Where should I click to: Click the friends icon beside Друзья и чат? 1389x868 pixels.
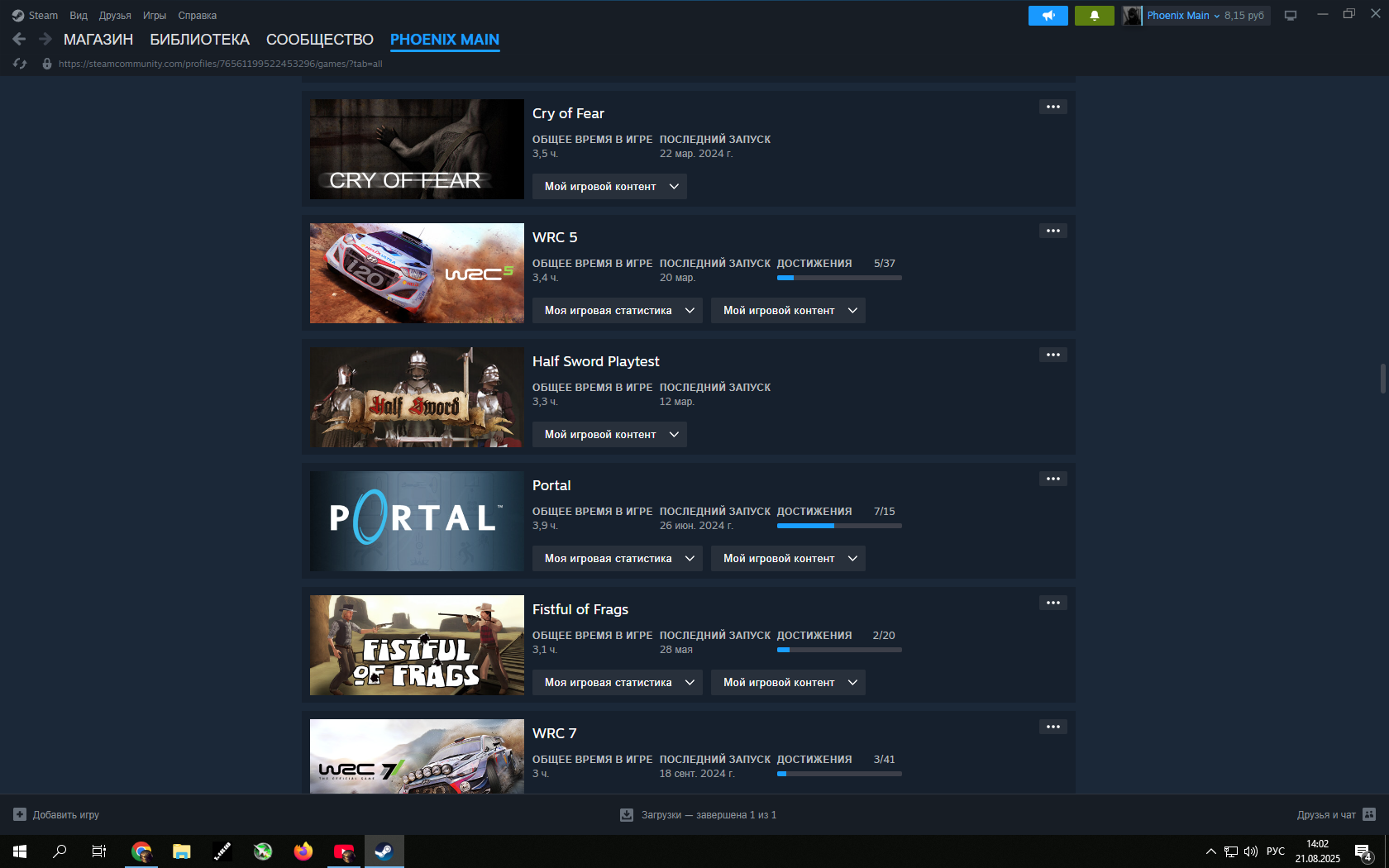click(1369, 814)
